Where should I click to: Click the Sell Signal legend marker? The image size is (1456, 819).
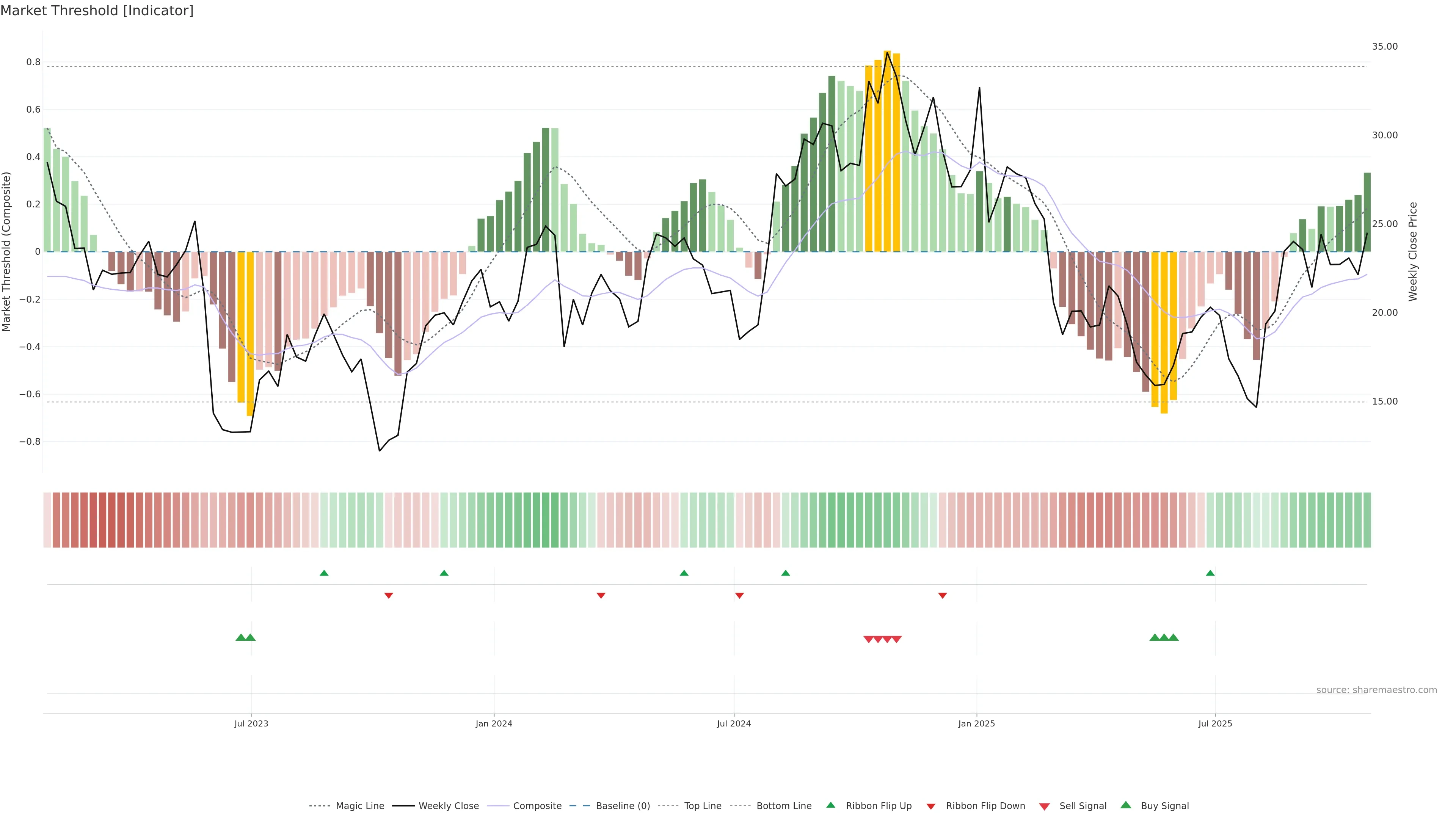tap(1045, 806)
